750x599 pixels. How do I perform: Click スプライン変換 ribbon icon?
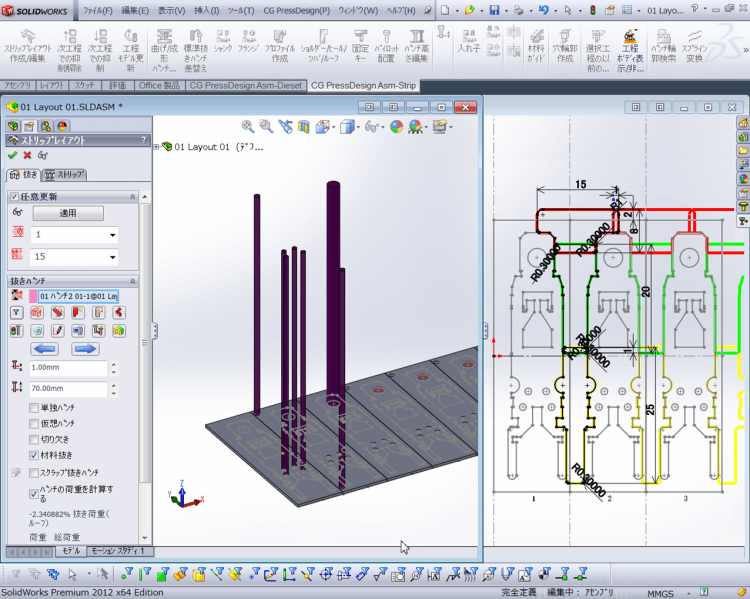pyautogui.click(x=694, y=46)
